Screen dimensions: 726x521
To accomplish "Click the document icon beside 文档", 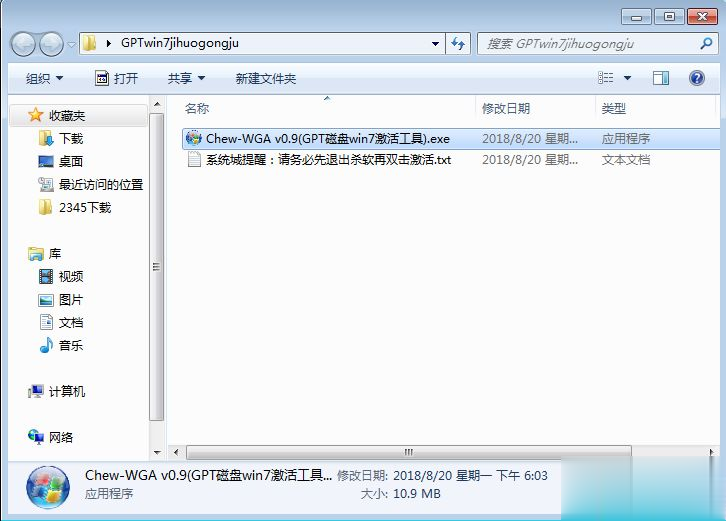I will pos(46,322).
